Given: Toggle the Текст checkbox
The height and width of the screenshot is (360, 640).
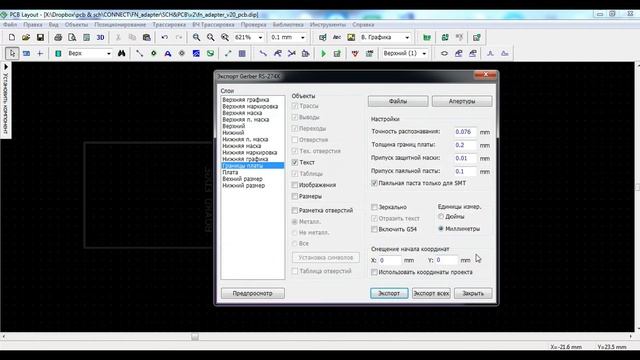Looking at the screenshot, I should pyautogui.click(x=295, y=162).
